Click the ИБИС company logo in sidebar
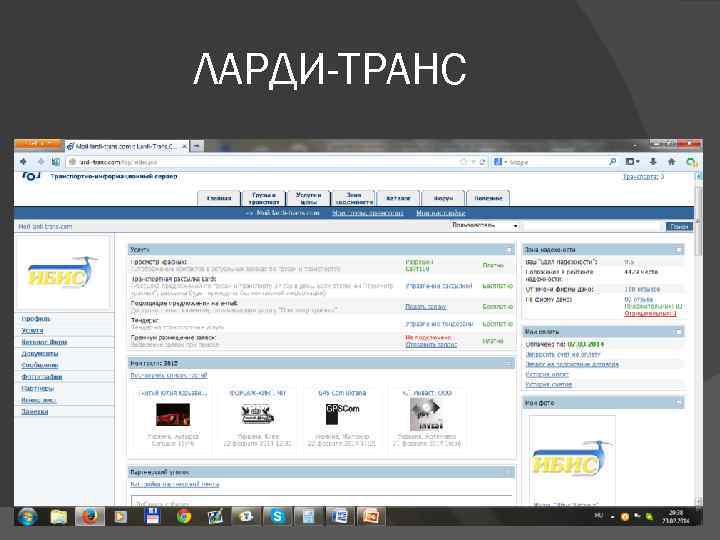720x540 pixels. 63,273
